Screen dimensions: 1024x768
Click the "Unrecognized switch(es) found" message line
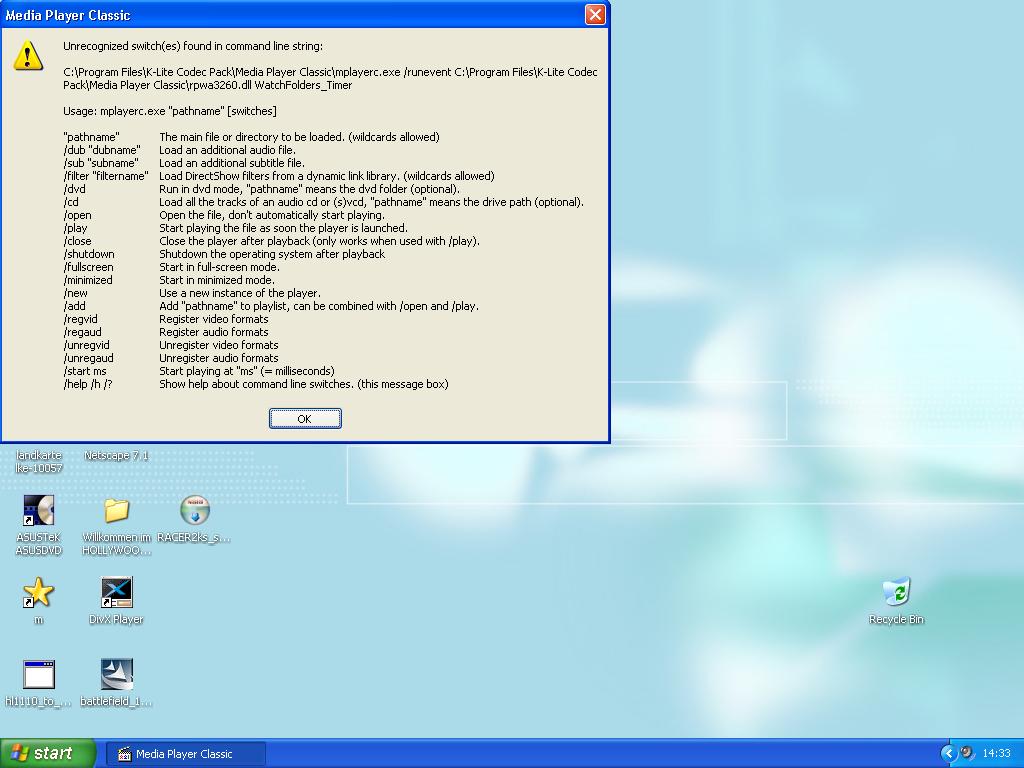pyautogui.click(x=193, y=46)
